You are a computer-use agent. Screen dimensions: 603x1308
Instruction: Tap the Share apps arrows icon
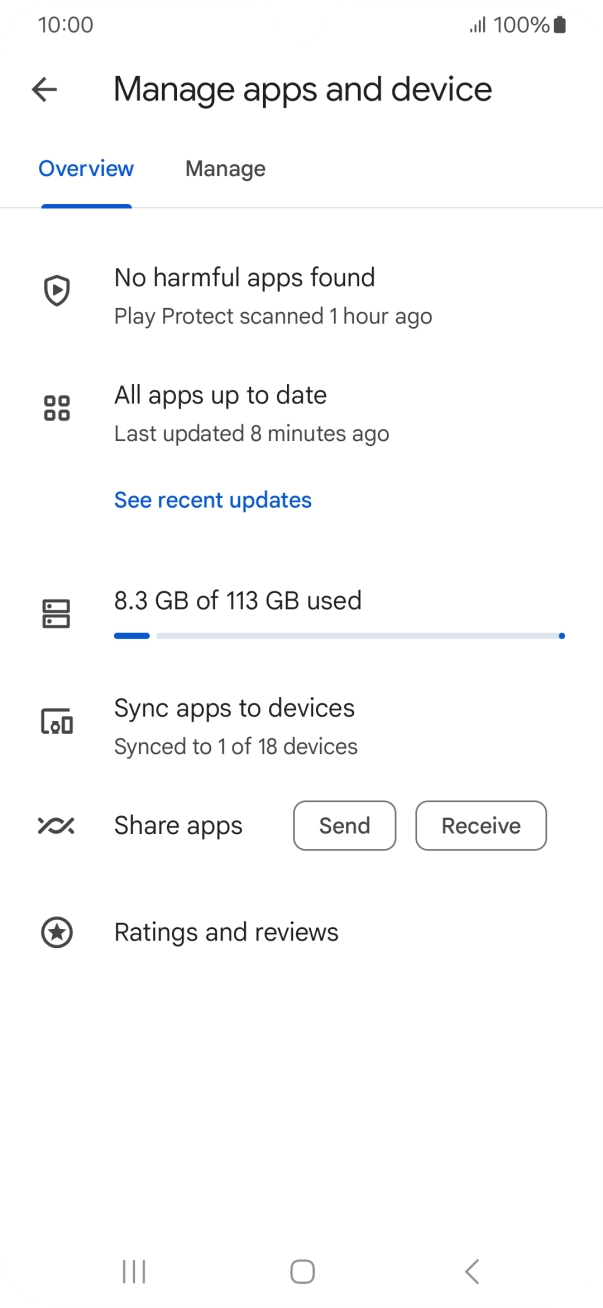point(57,826)
